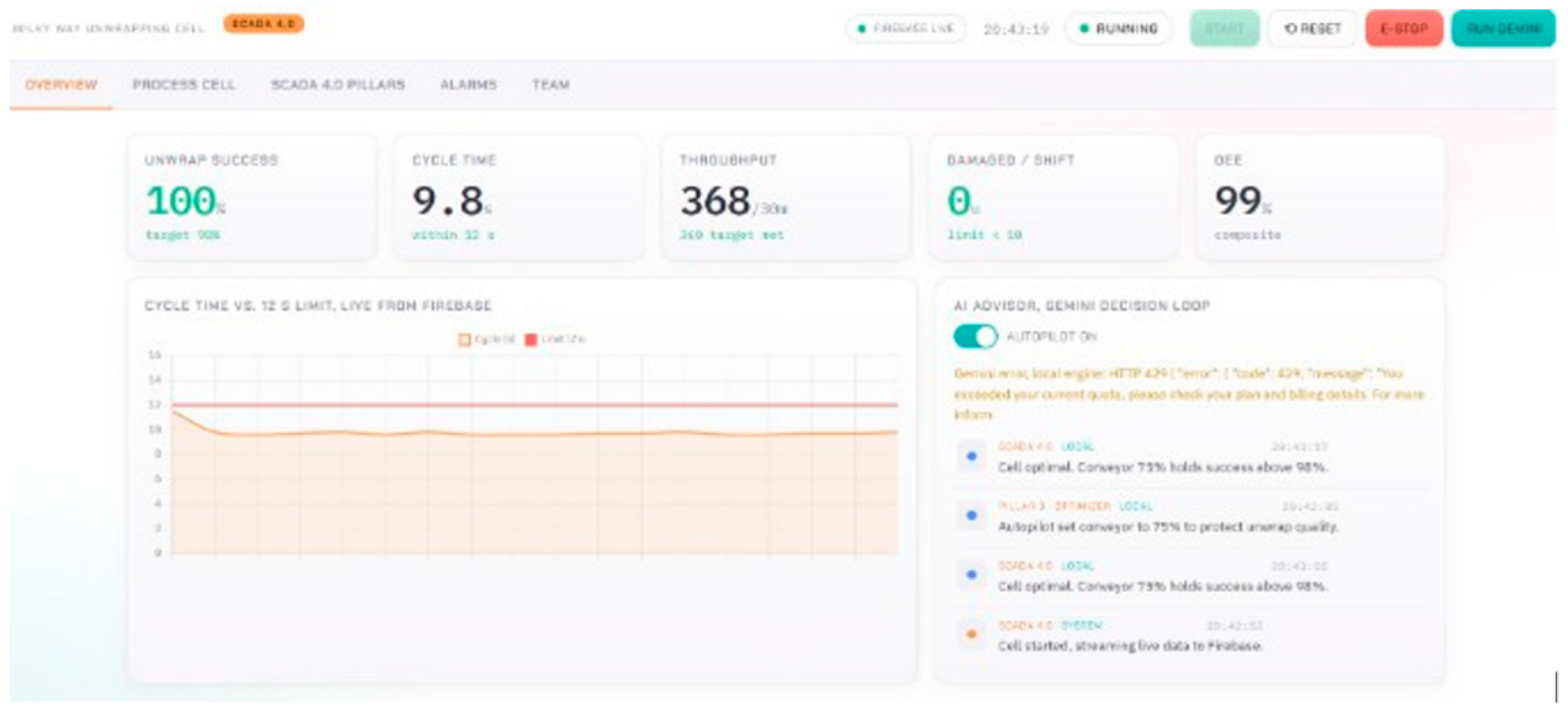Viewport: 1568px width, 713px height.
Task: Toggle red Limit legend swatch
Action: [531, 339]
